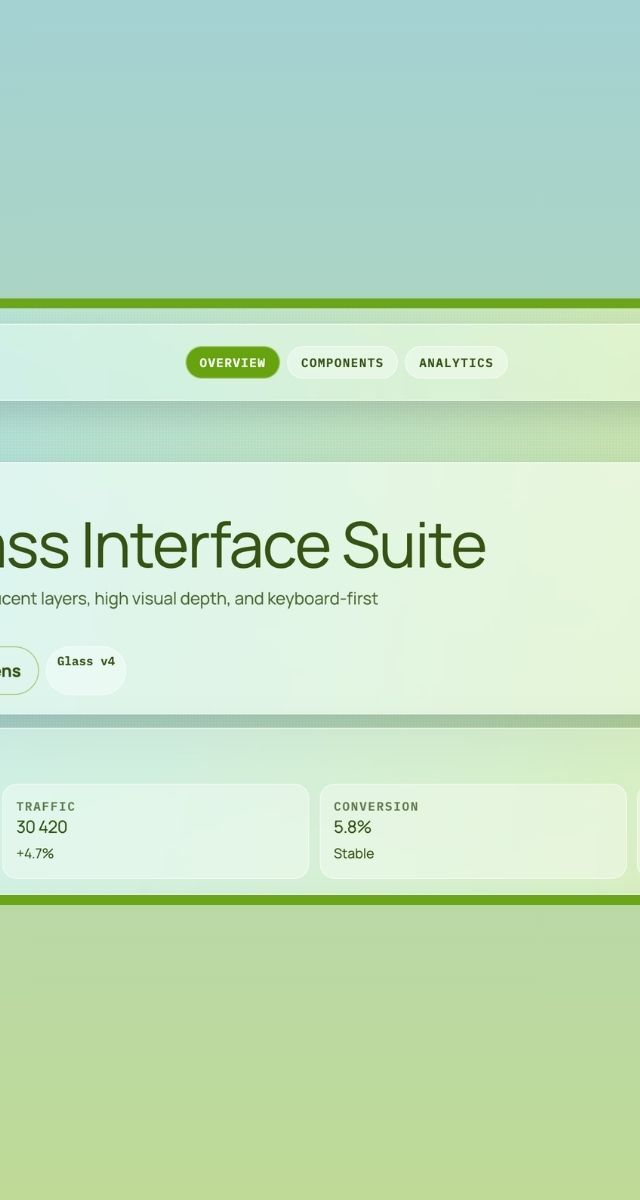Switch to the Components tab
The image size is (640, 1200).
[x=342, y=363]
